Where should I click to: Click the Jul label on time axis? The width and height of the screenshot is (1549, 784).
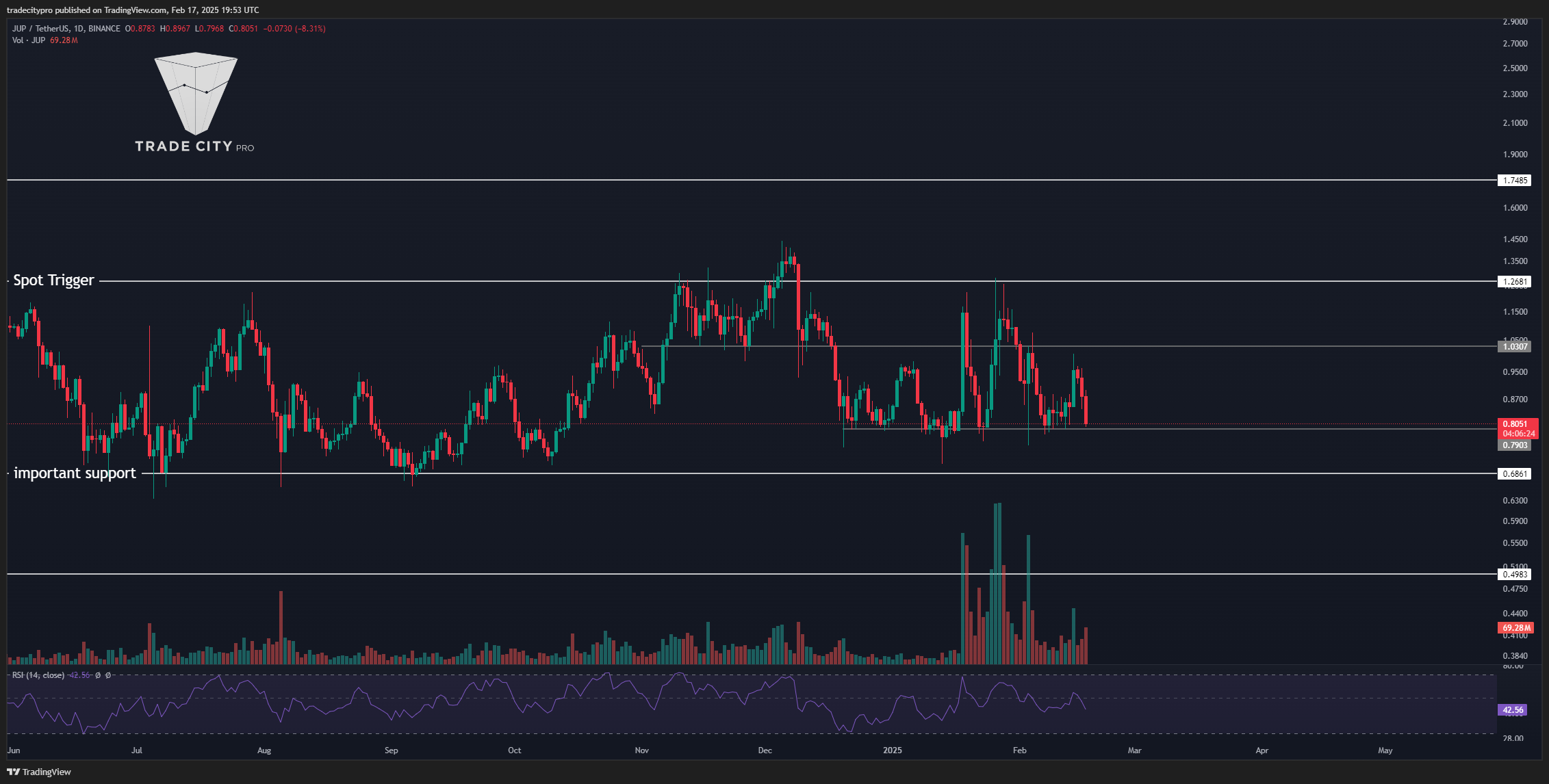point(137,750)
